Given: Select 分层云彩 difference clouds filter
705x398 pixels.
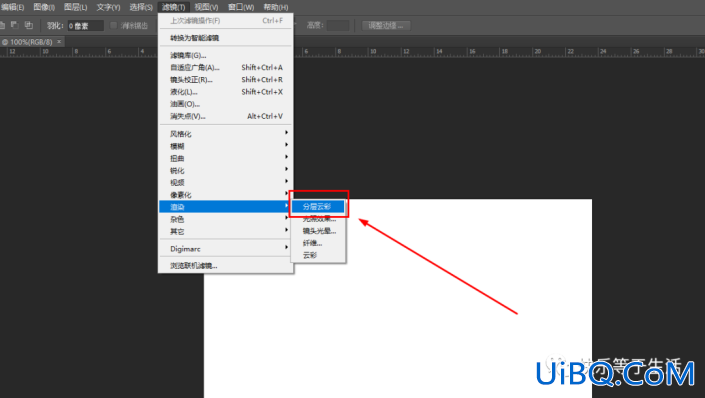Looking at the screenshot, I should click(318, 206).
